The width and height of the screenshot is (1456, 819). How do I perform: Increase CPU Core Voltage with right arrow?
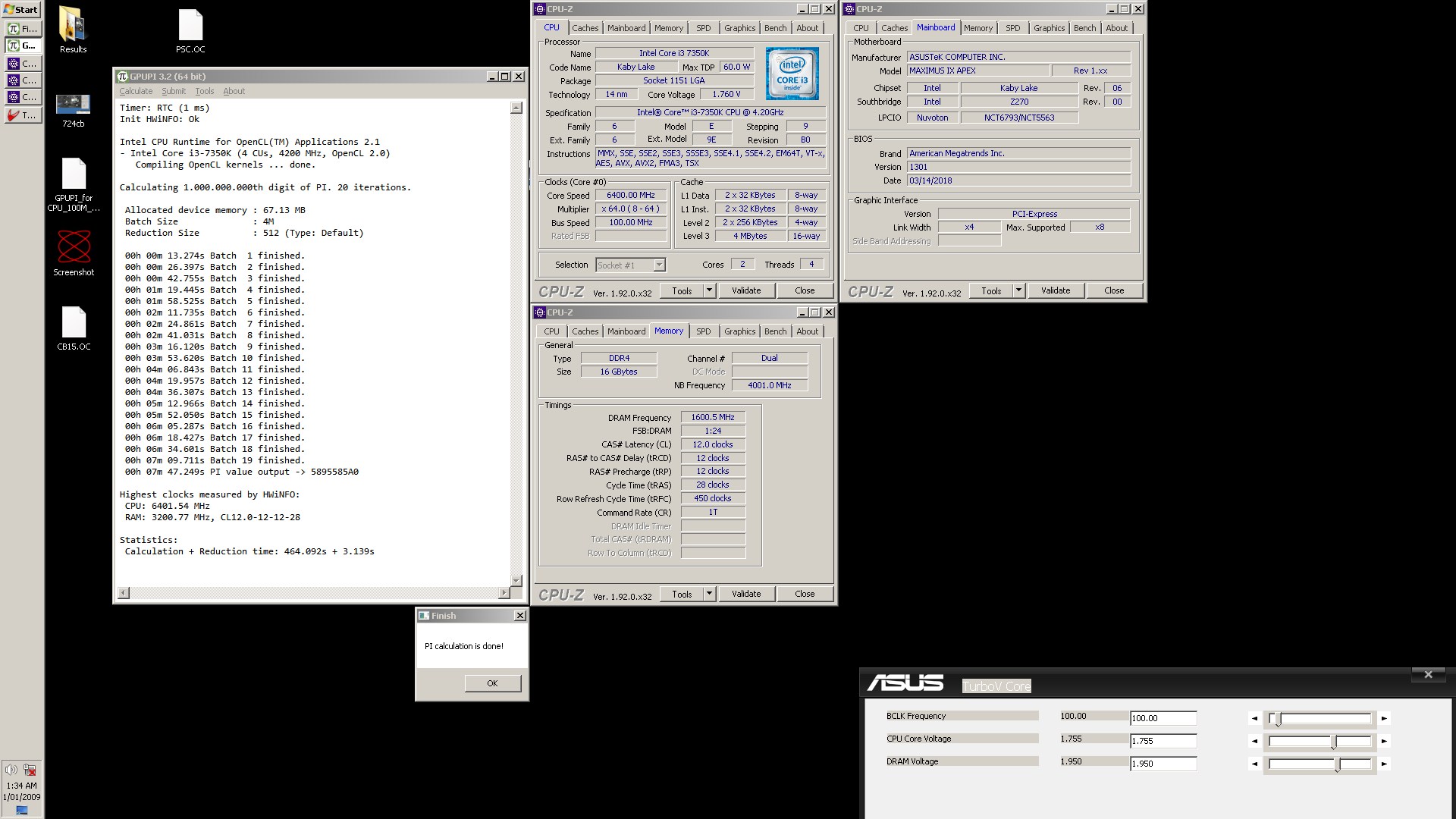[1384, 741]
